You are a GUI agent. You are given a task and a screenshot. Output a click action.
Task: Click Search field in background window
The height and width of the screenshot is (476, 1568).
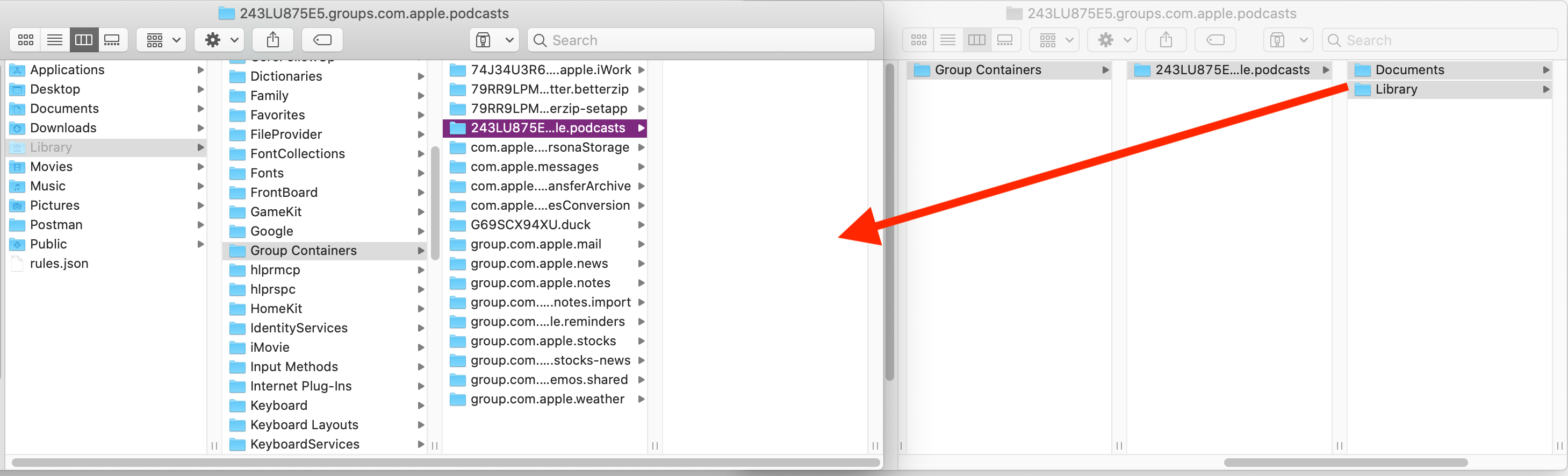point(1440,40)
